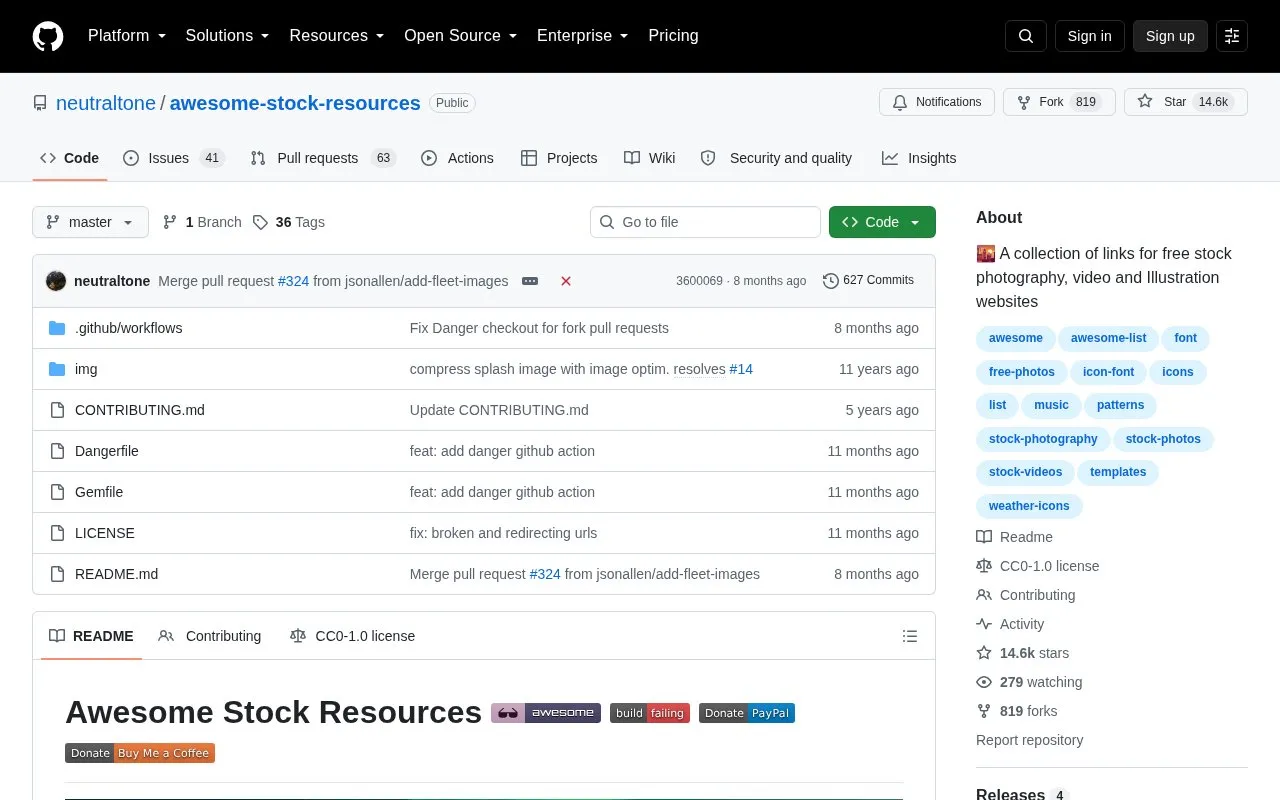Open the img folder

click(86, 369)
